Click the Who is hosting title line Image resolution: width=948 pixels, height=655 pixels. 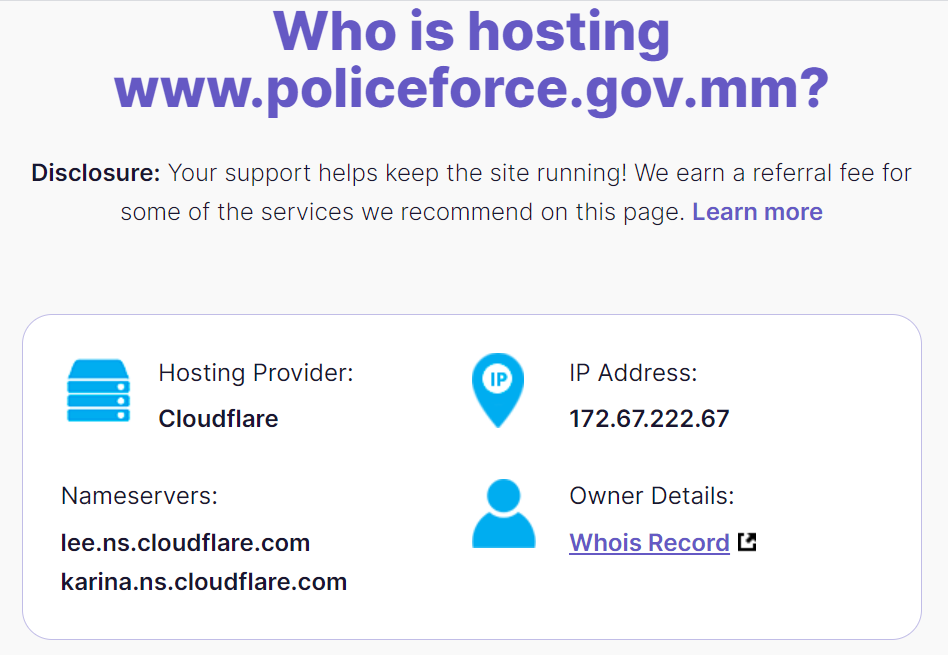point(472,31)
